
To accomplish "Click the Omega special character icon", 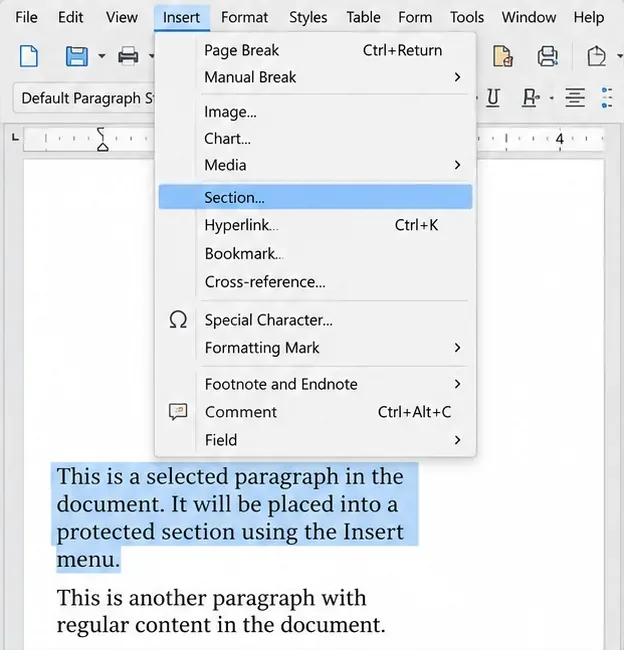I will (x=178, y=320).
